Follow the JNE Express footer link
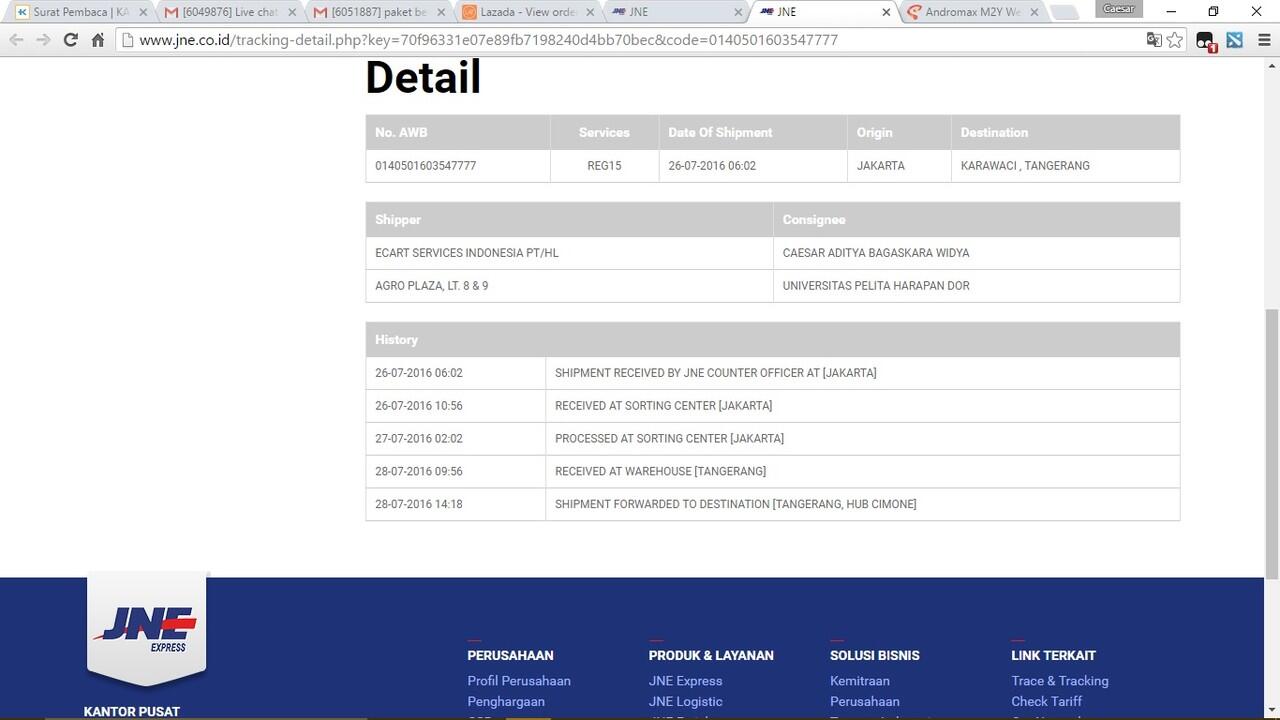 click(685, 681)
